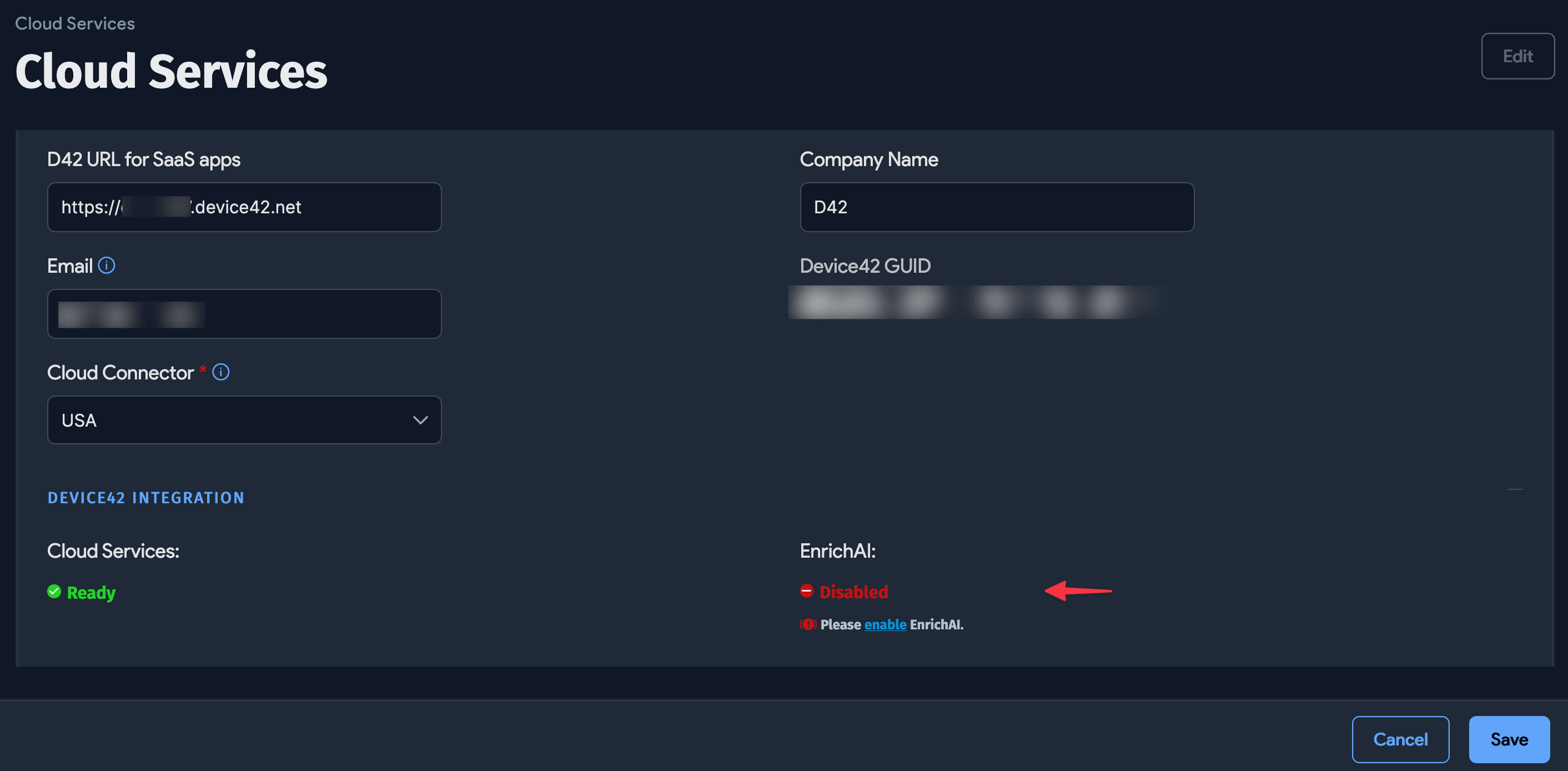1568x771 pixels.
Task: Click the Edit button
Action: [1517, 56]
